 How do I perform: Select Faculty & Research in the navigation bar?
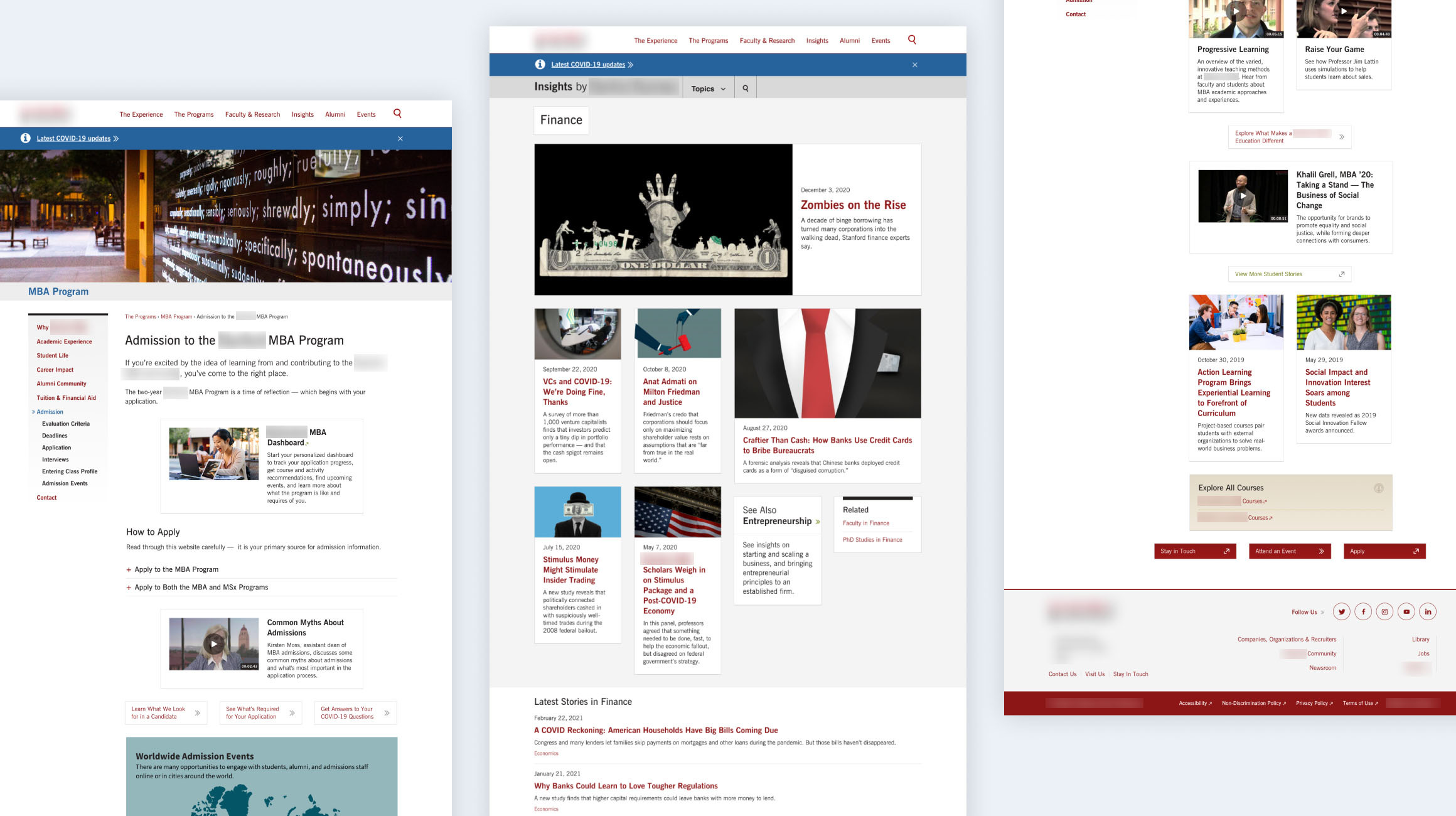(x=767, y=40)
